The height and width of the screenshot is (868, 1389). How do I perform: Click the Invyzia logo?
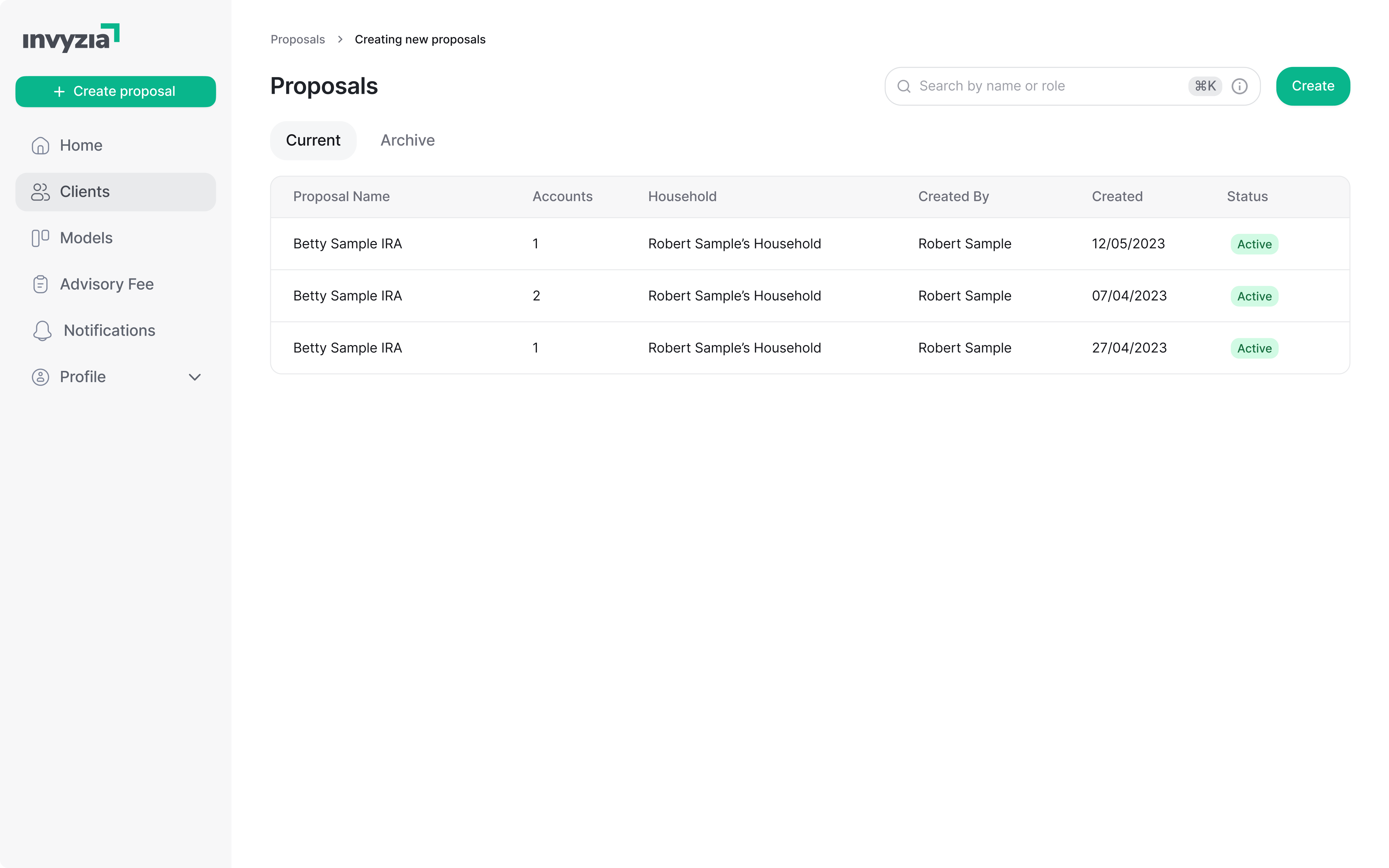tap(70, 38)
